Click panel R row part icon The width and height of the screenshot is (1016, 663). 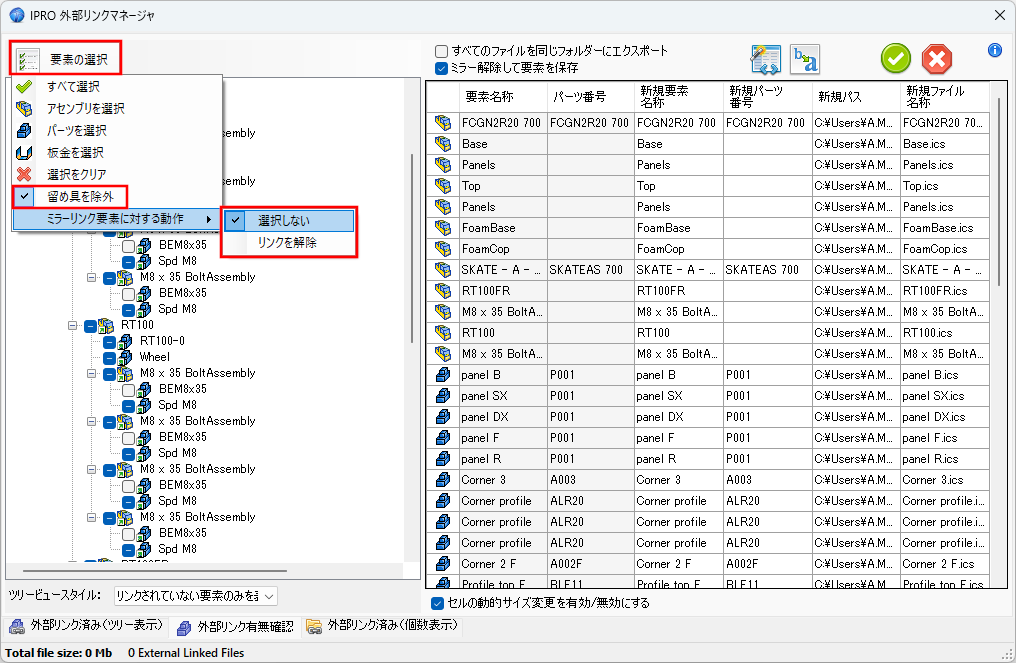443,459
